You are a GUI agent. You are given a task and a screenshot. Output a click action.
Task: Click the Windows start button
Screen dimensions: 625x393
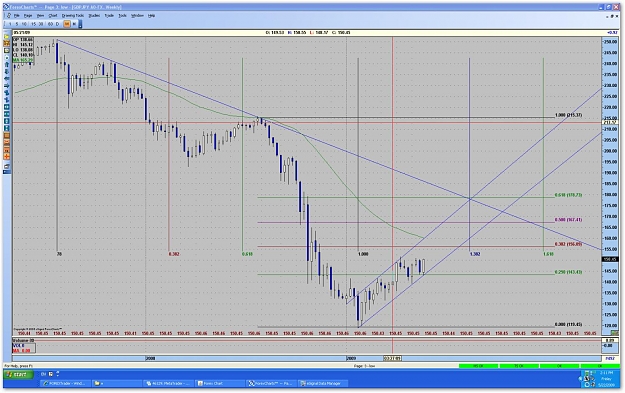18,374
